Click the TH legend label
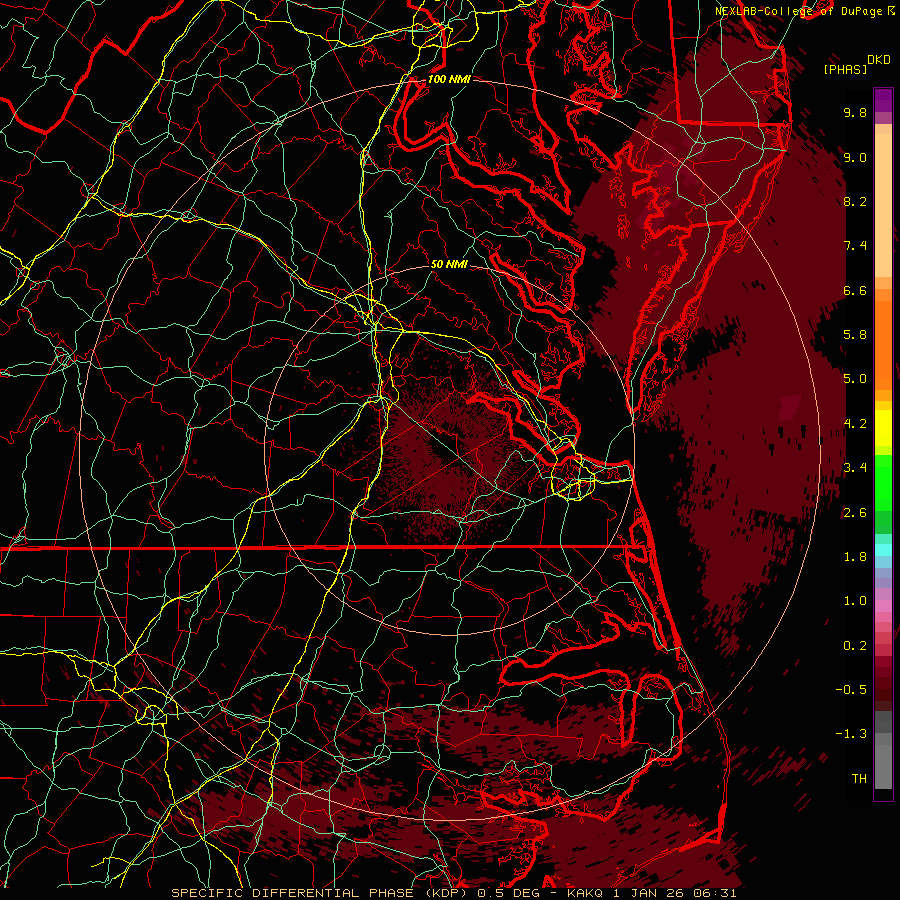 (859, 779)
